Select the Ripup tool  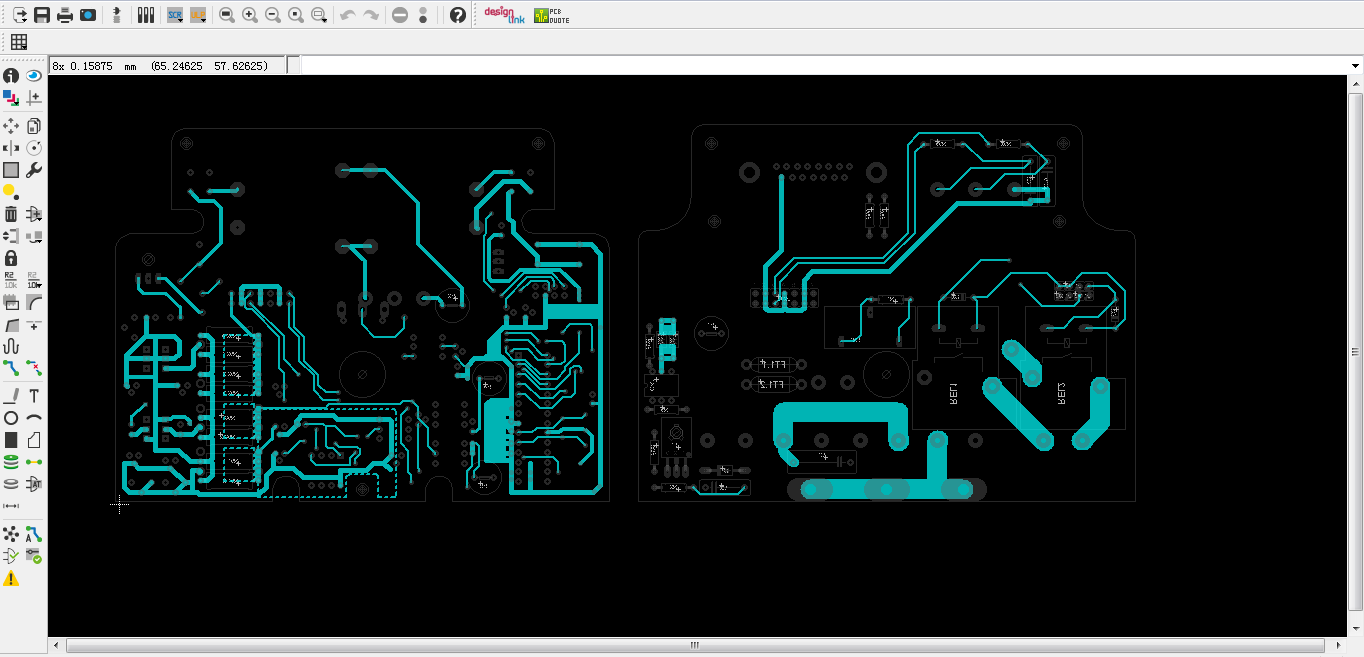click(x=33, y=368)
